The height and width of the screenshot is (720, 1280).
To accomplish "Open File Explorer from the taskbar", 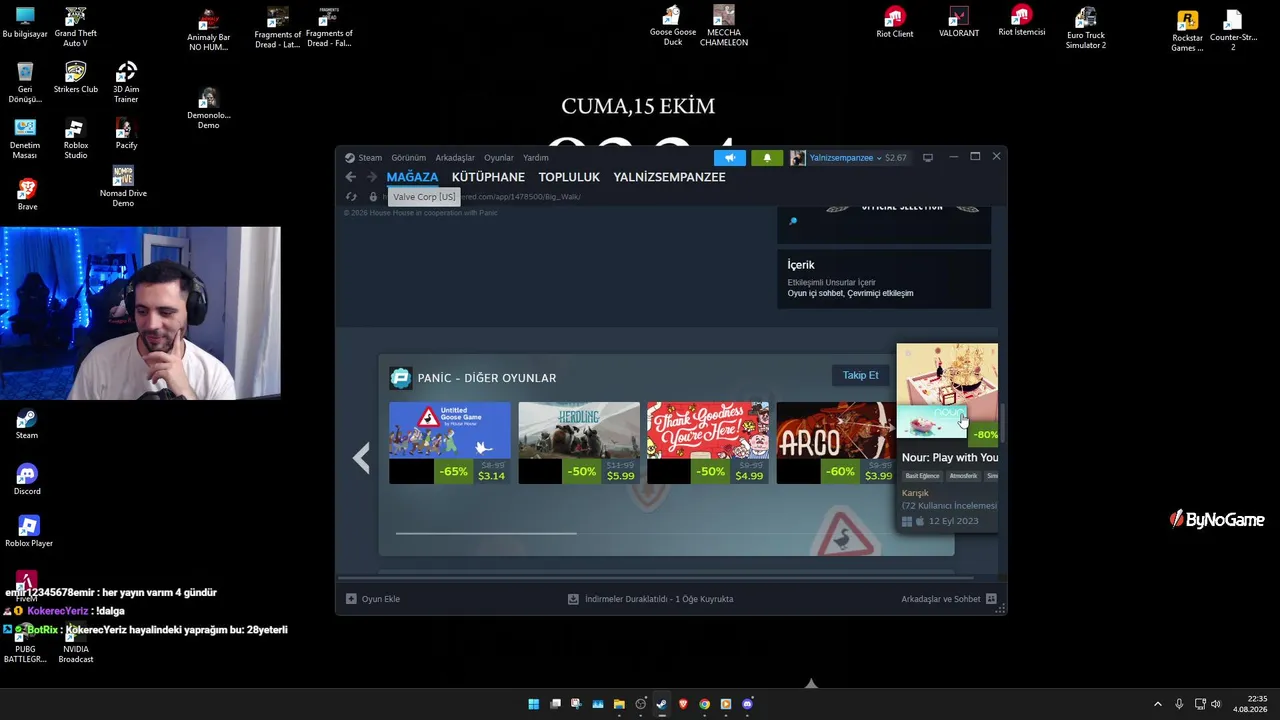I will (x=619, y=704).
